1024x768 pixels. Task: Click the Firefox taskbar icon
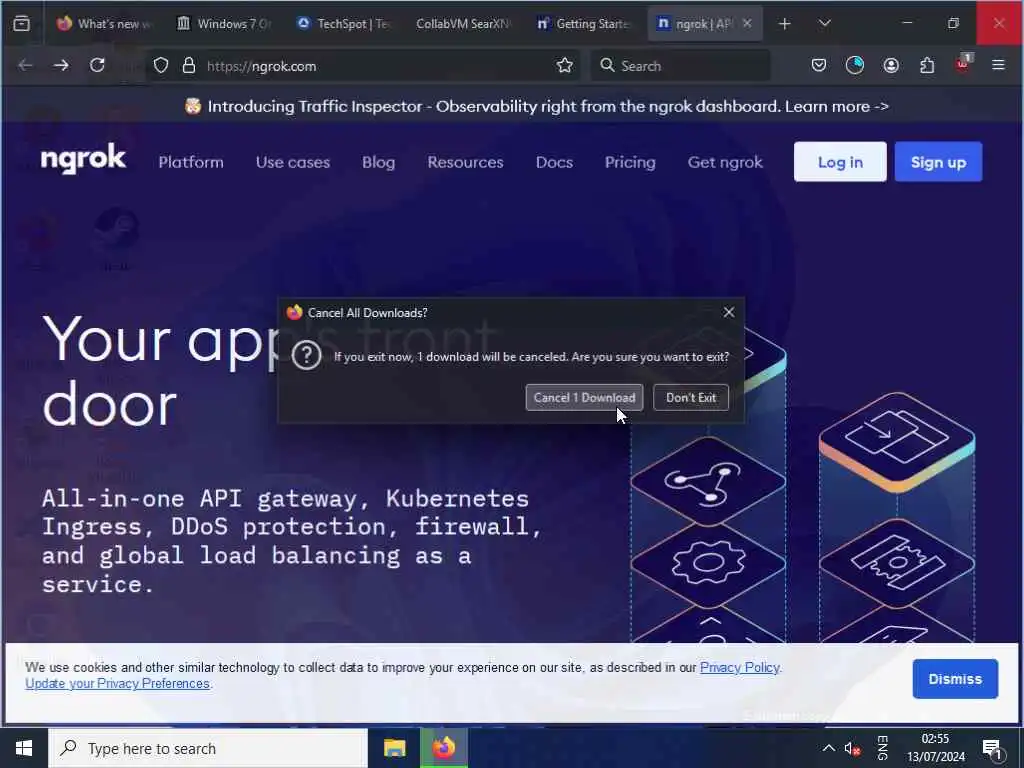tap(443, 748)
